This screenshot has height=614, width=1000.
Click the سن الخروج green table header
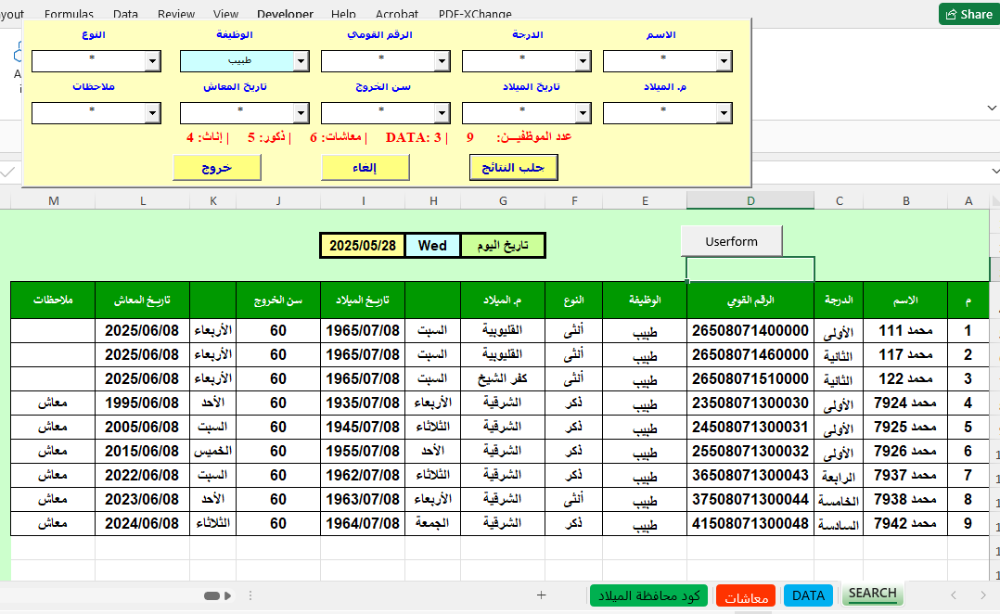pos(278,300)
